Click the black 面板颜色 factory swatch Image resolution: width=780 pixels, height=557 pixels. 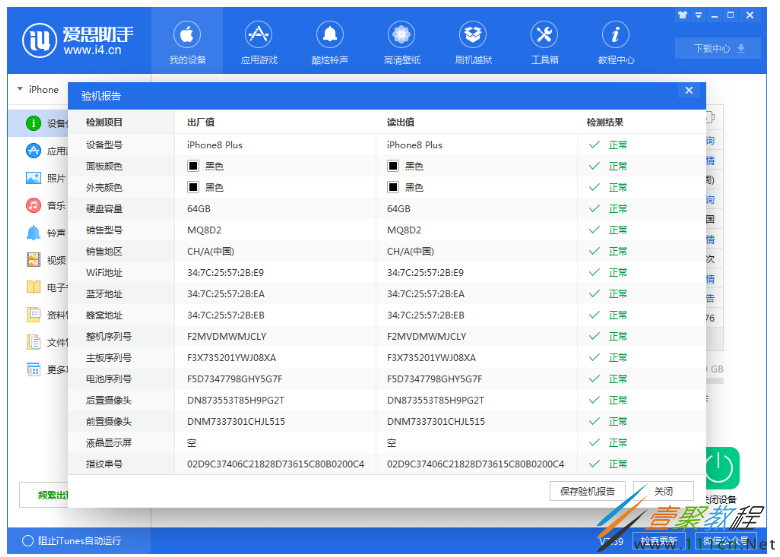tap(193, 166)
